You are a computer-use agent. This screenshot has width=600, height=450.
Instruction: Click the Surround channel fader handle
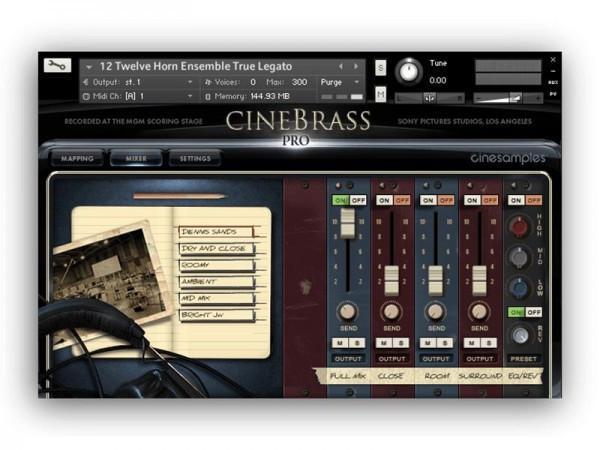point(479,280)
